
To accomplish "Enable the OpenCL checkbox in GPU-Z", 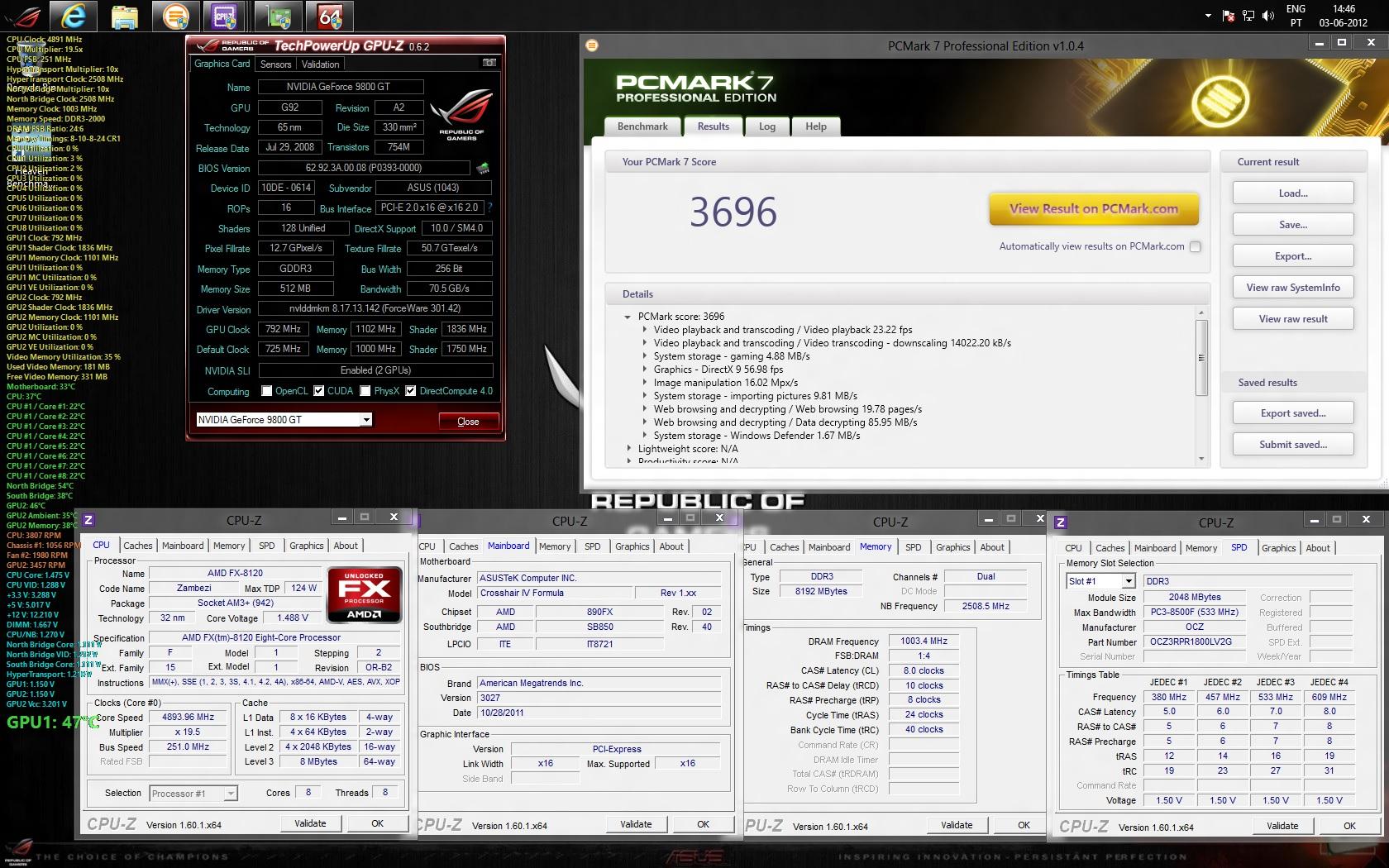I will (266, 391).
